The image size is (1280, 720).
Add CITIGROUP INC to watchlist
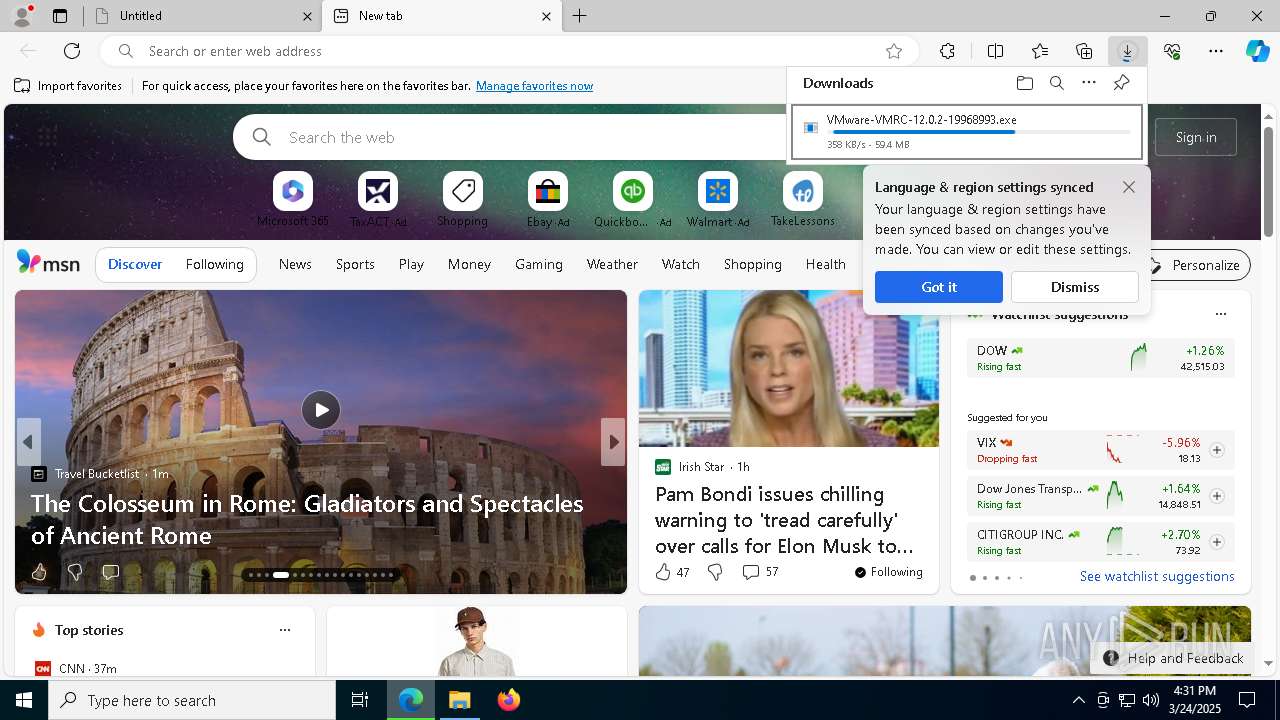tap(1217, 542)
